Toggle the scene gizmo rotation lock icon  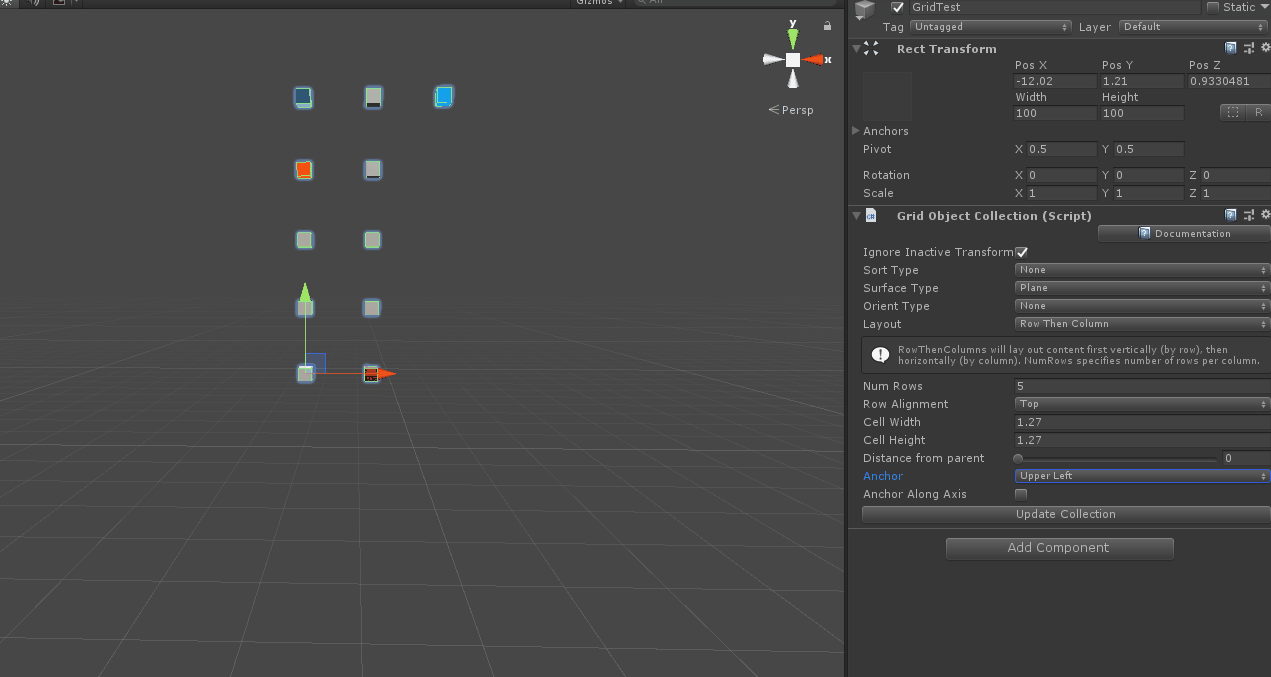point(827,26)
